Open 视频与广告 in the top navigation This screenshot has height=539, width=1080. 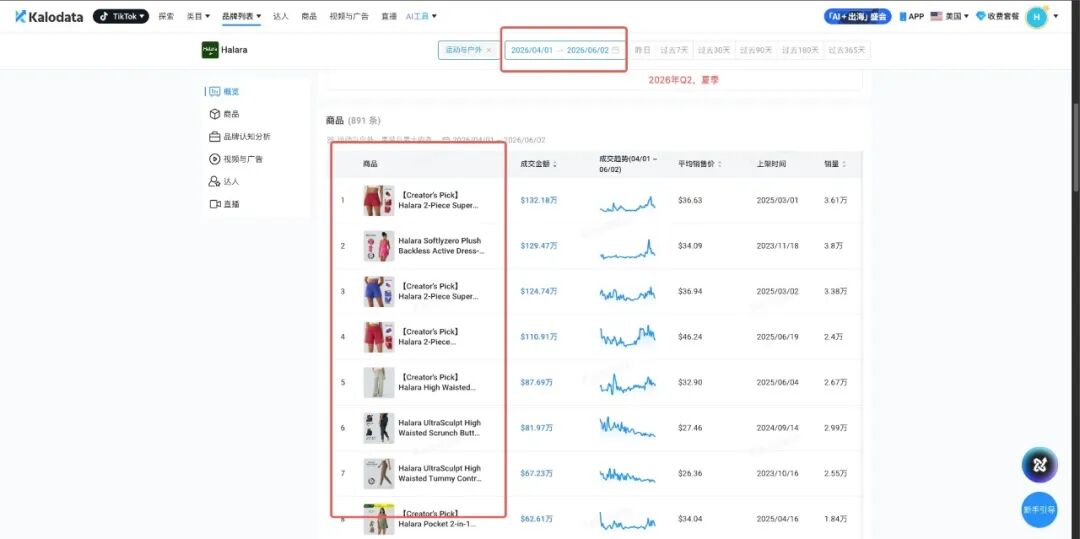tap(349, 16)
